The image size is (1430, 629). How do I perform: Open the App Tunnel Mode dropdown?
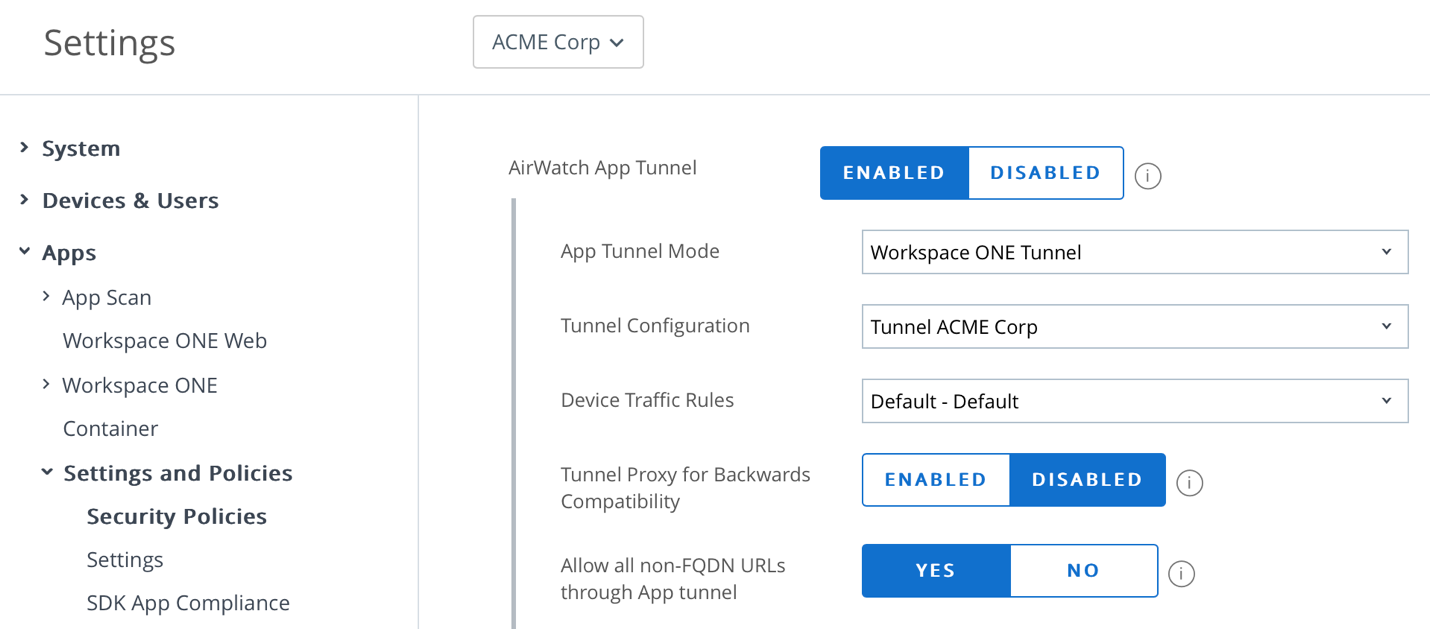1134,252
